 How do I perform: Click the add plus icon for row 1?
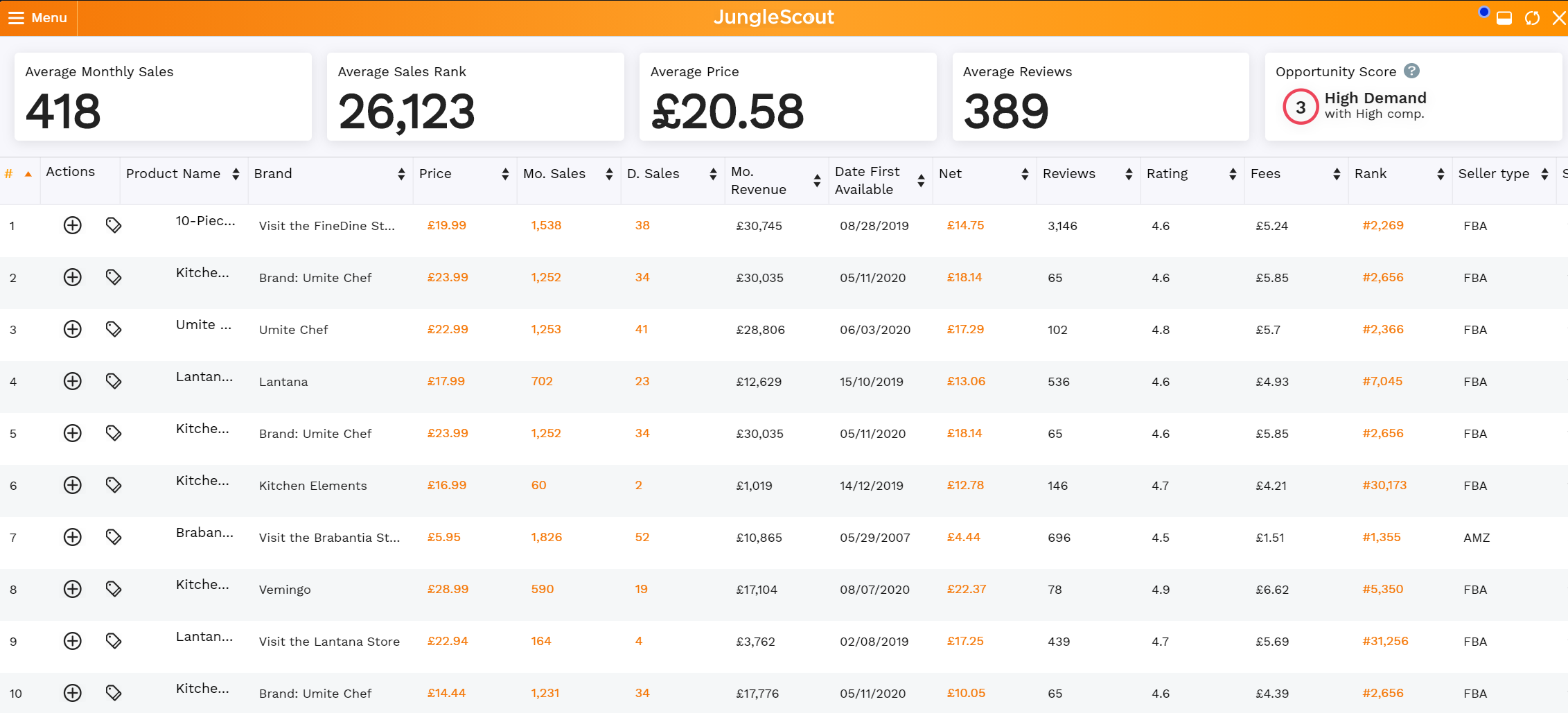(x=73, y=225)
